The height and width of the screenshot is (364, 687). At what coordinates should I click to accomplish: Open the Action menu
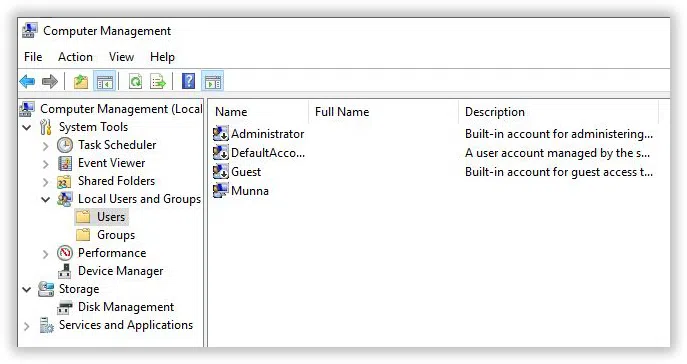[75, 57]
